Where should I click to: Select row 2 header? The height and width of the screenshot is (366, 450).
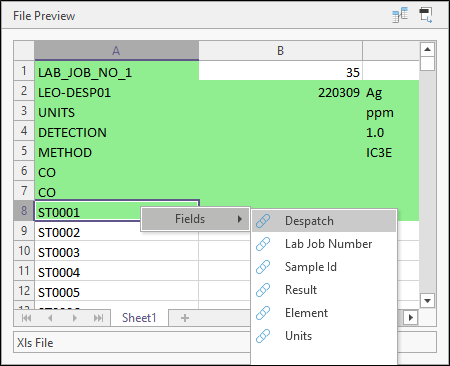point(24,91)
